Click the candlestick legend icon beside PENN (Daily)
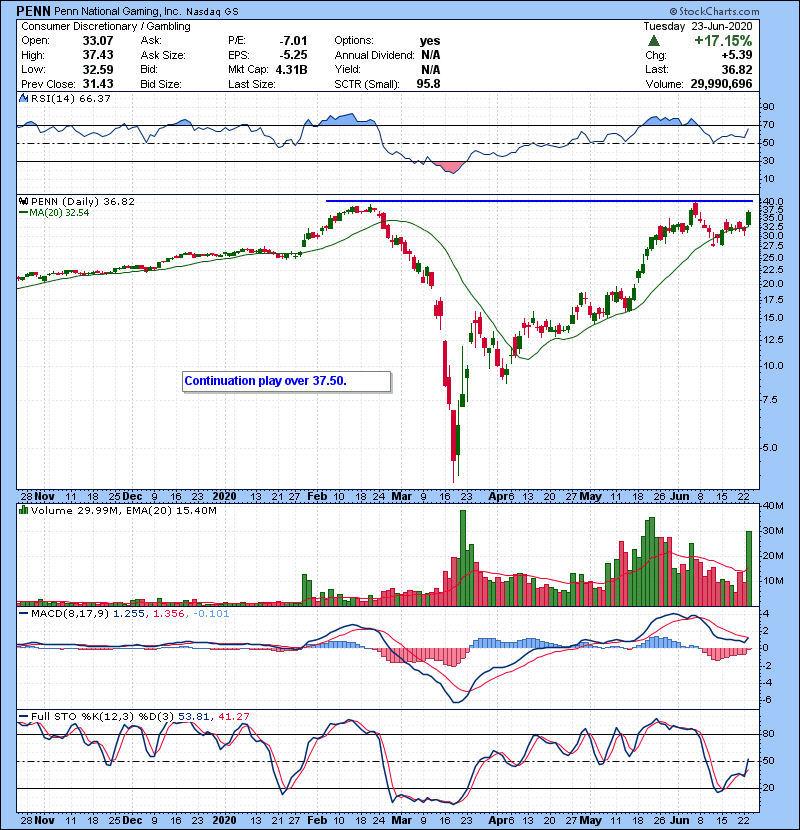 coord(23,201)
